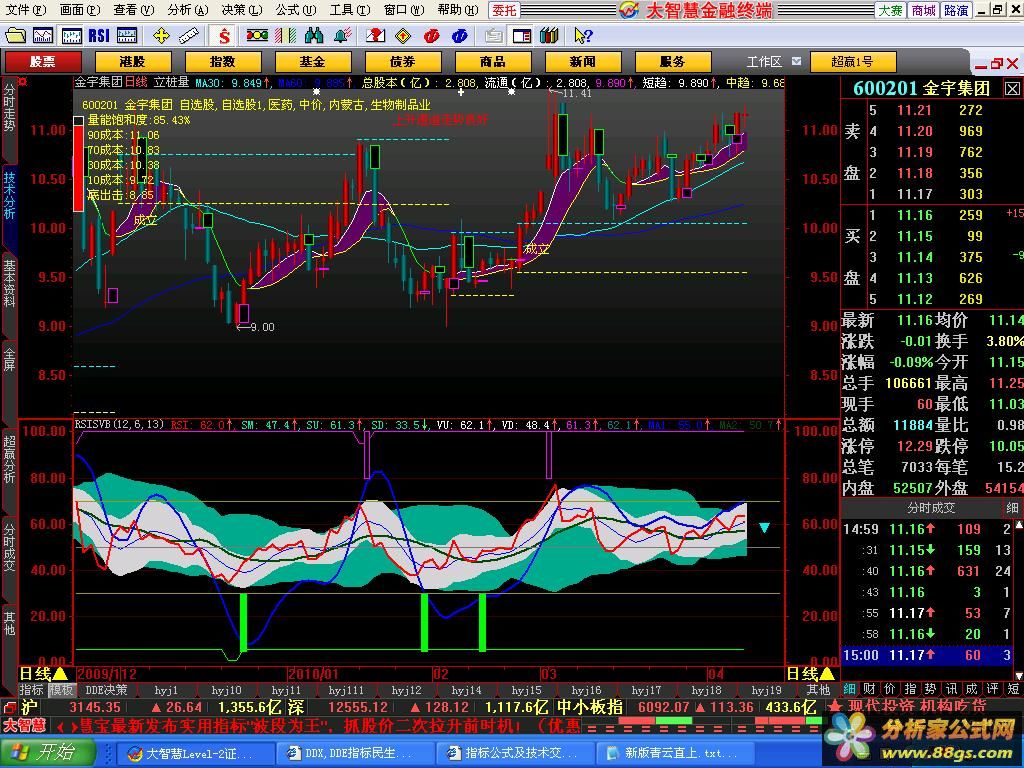Viewport: 1024px width, 768px height.
Task: Select the RSI indicator toolbar icon
Action: 99,35
